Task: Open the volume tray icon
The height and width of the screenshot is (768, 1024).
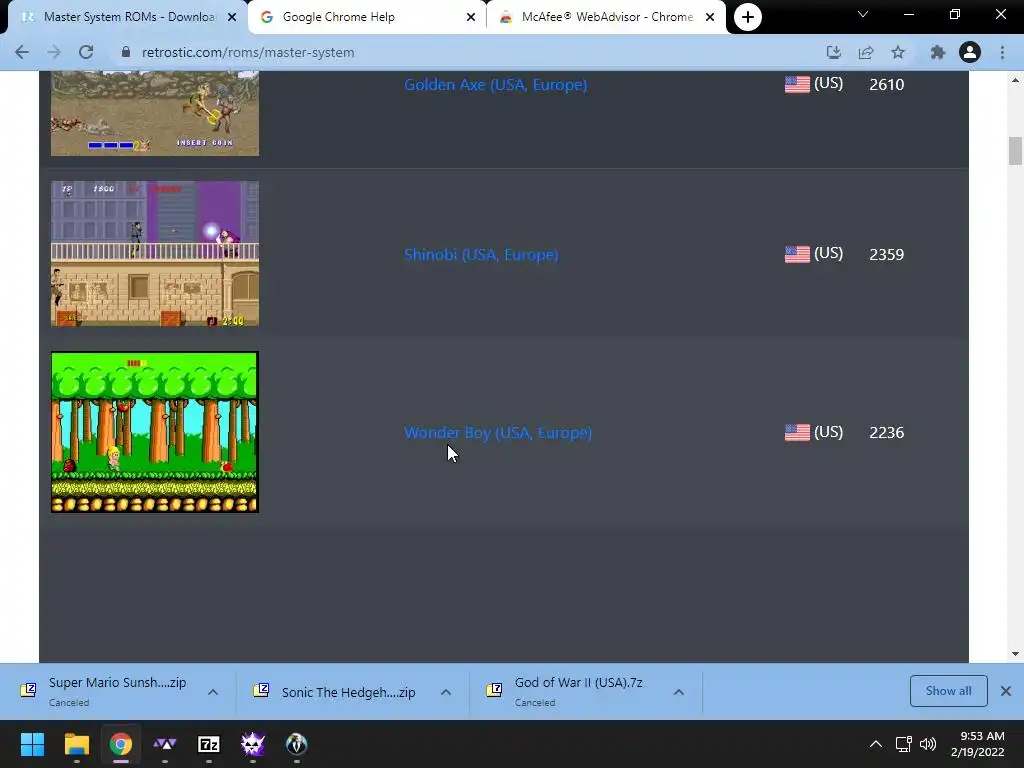Action: tap(927, 744)
